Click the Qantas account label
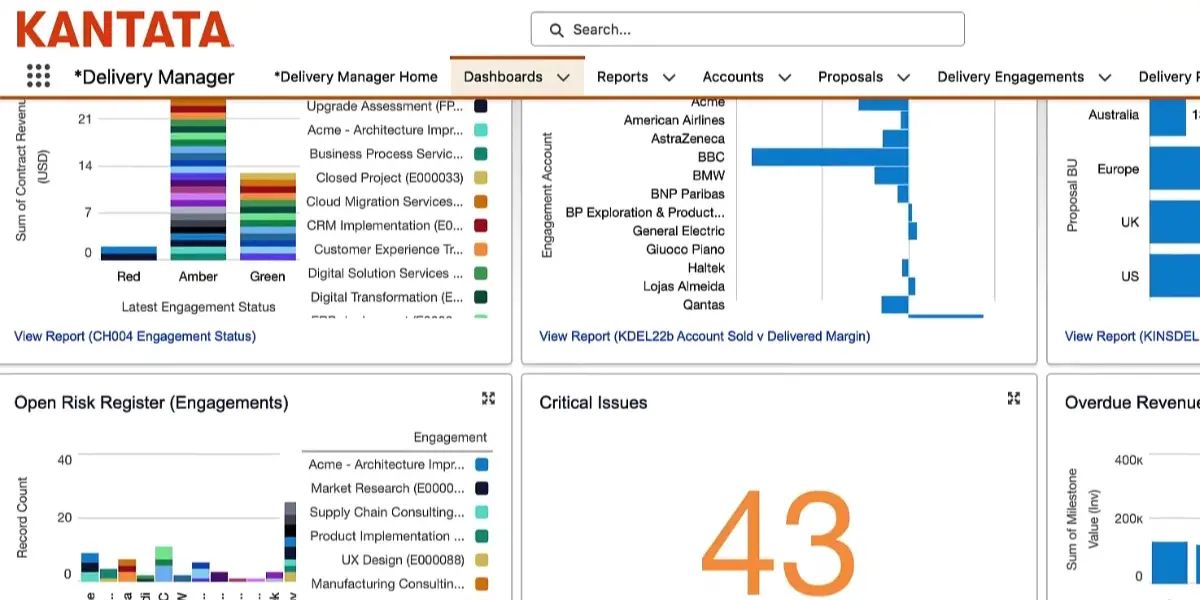The width and height of the screenshot is (1200, 600). [704, 305]
